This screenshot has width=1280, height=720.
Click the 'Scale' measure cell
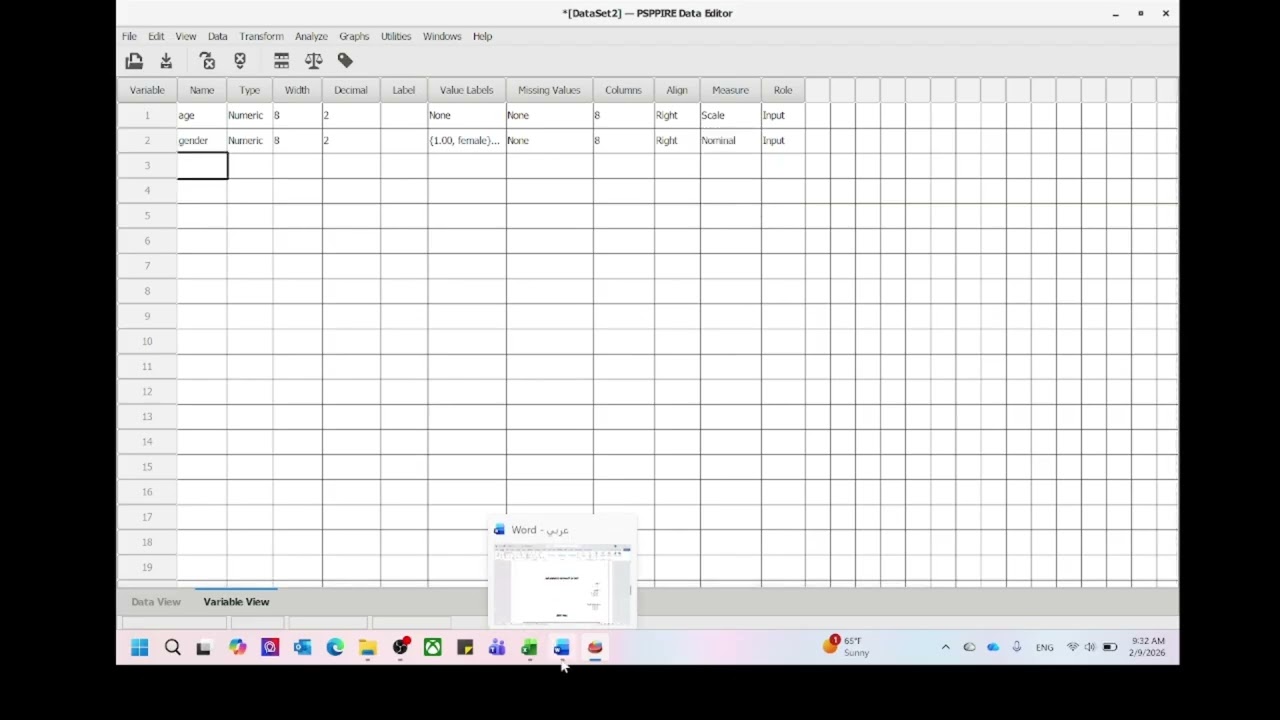click(730, 115)
